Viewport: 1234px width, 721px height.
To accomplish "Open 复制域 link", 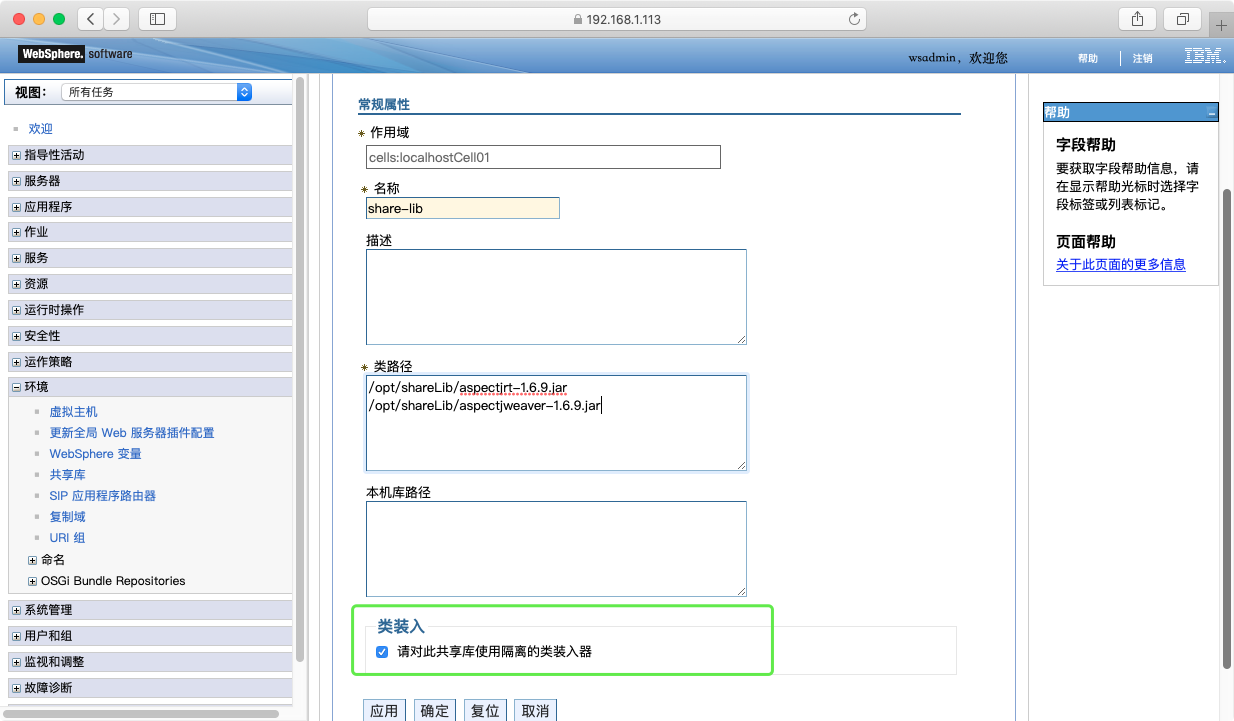I will coord(68,517).
